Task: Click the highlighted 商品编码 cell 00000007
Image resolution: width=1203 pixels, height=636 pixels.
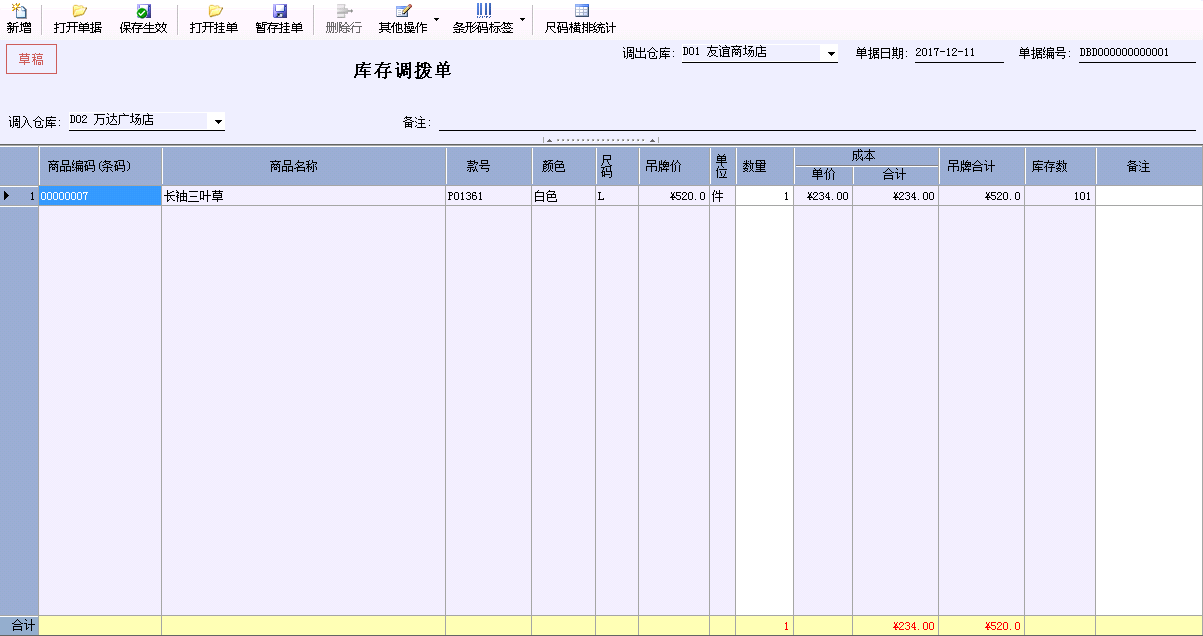Action: [100, 196]
